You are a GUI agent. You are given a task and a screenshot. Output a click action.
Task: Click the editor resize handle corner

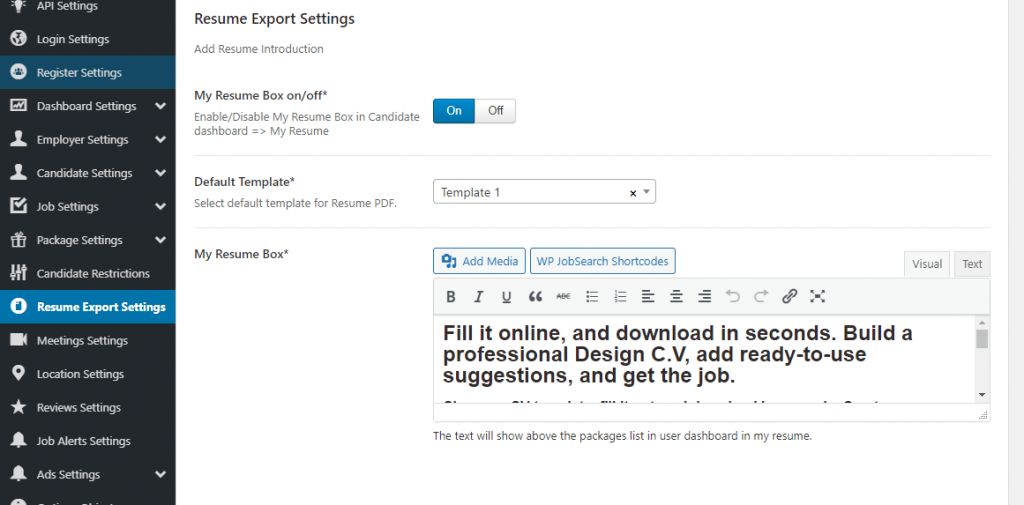(x=984, y=415)
